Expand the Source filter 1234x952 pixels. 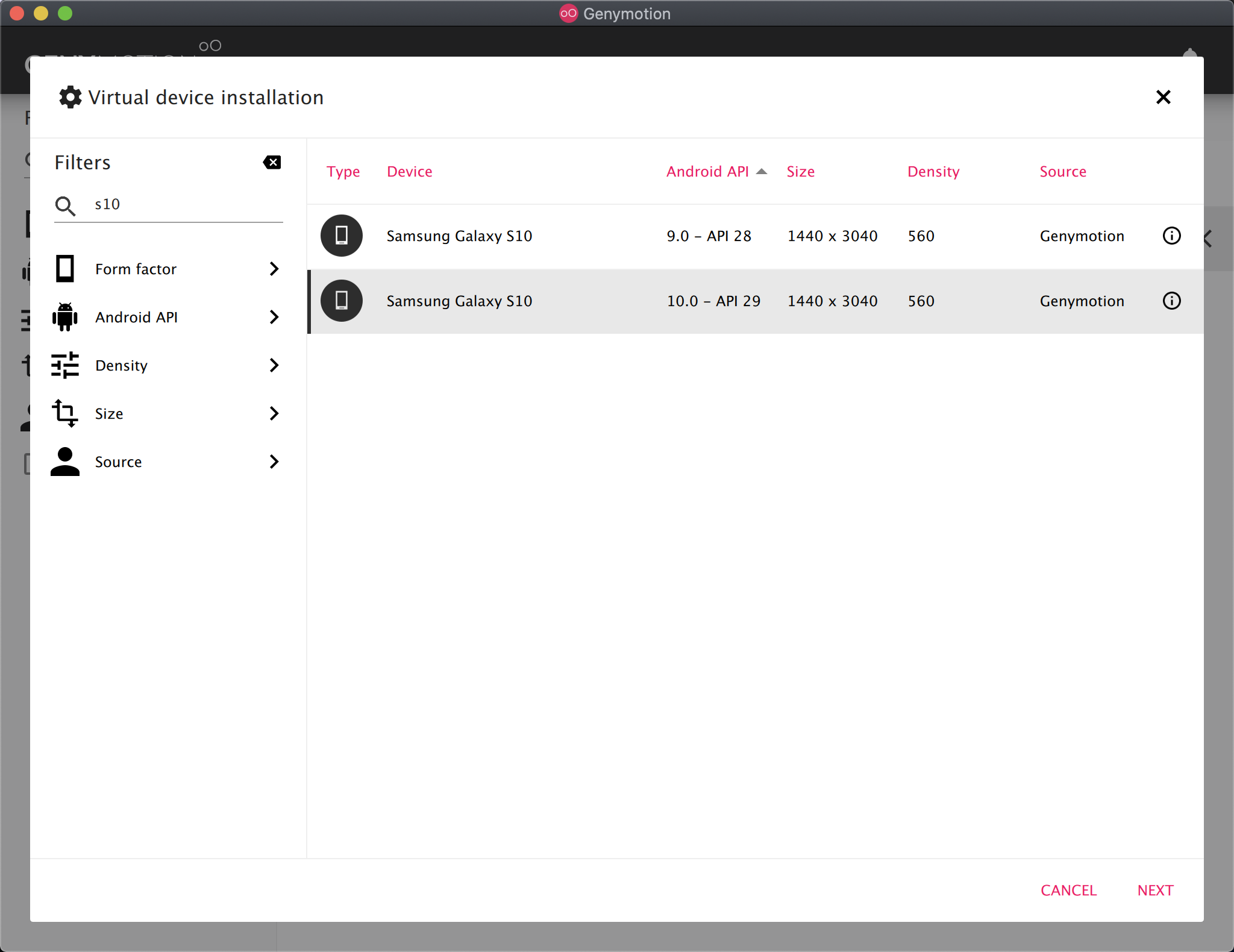point(274,462)
